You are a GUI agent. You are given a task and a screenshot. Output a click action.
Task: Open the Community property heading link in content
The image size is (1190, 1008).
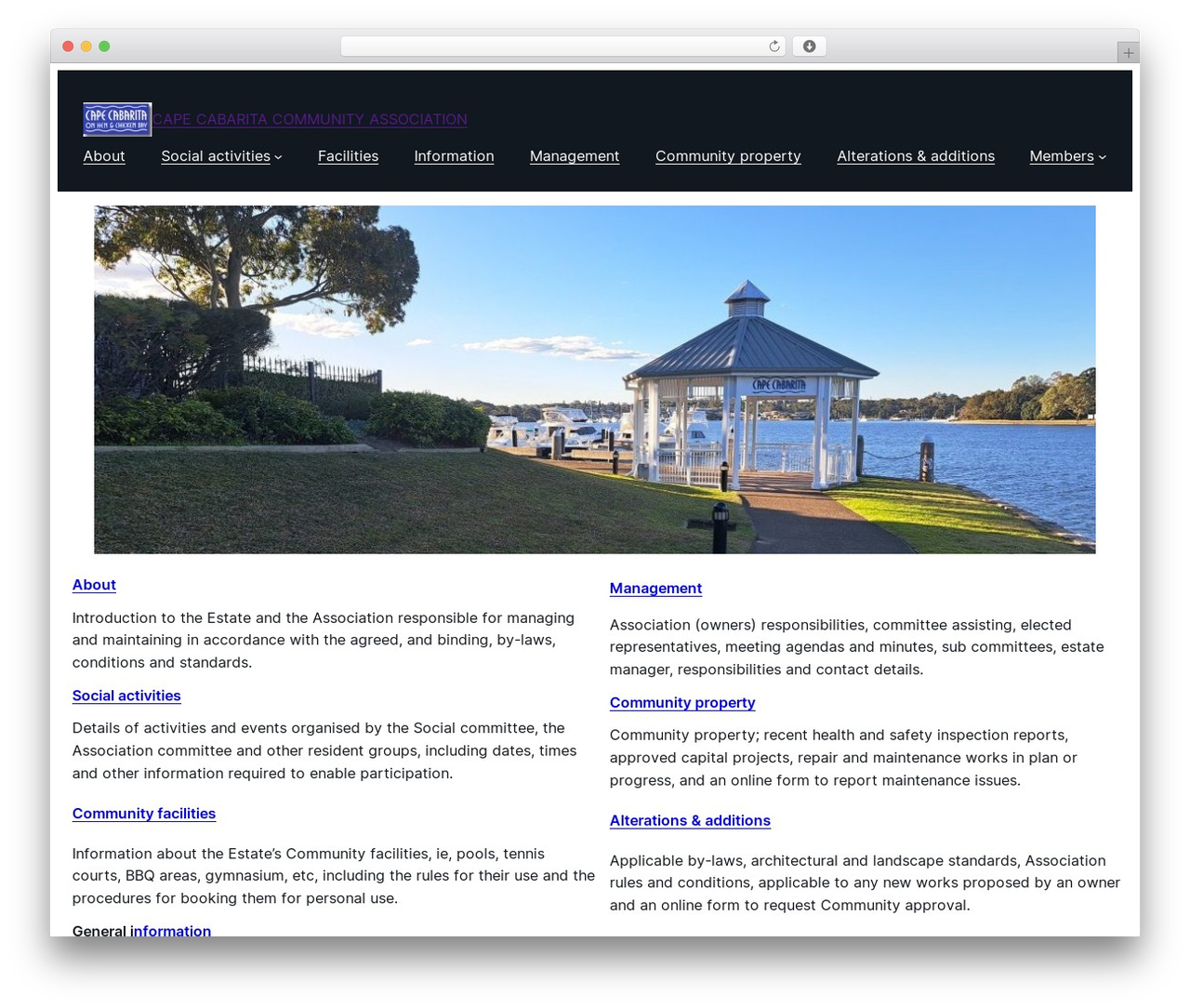coord(682,703)
